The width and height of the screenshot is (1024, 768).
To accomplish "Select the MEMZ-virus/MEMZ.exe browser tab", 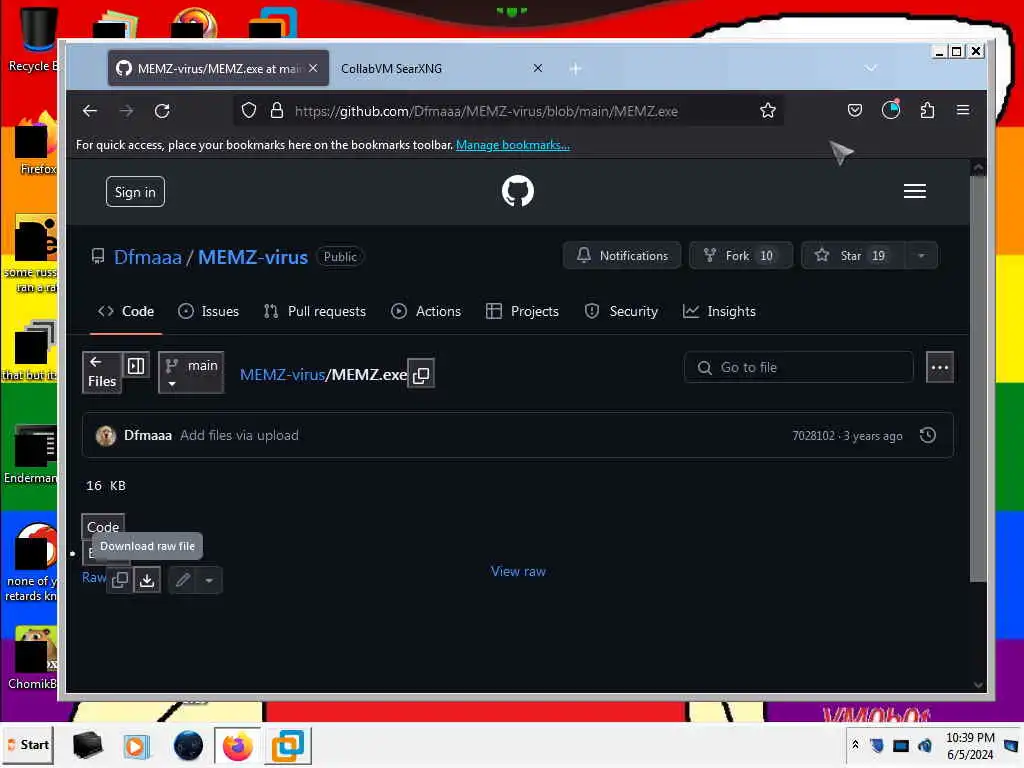I will 218,69.
